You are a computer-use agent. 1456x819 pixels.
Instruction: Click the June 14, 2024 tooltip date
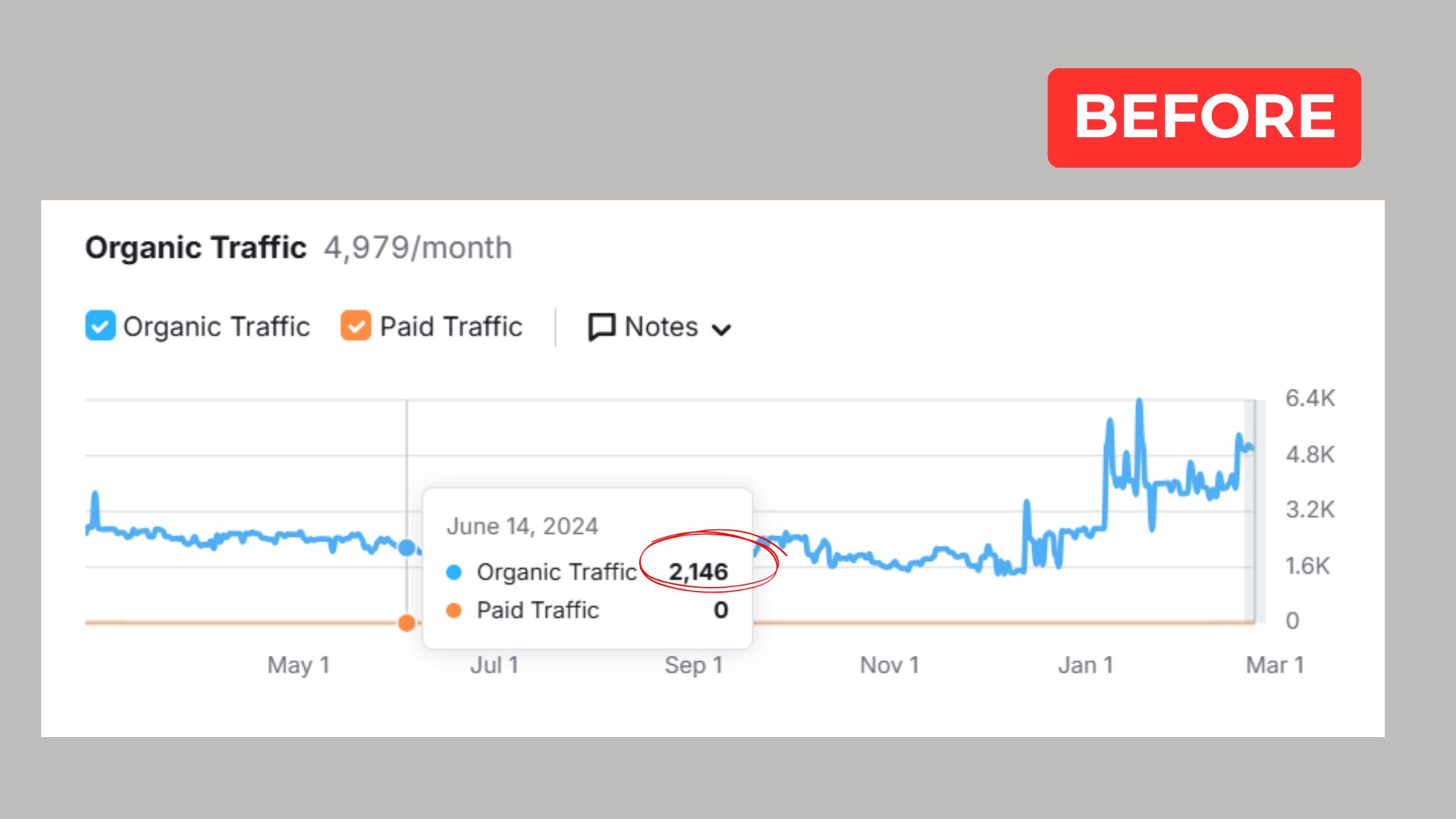click(522, 526)
